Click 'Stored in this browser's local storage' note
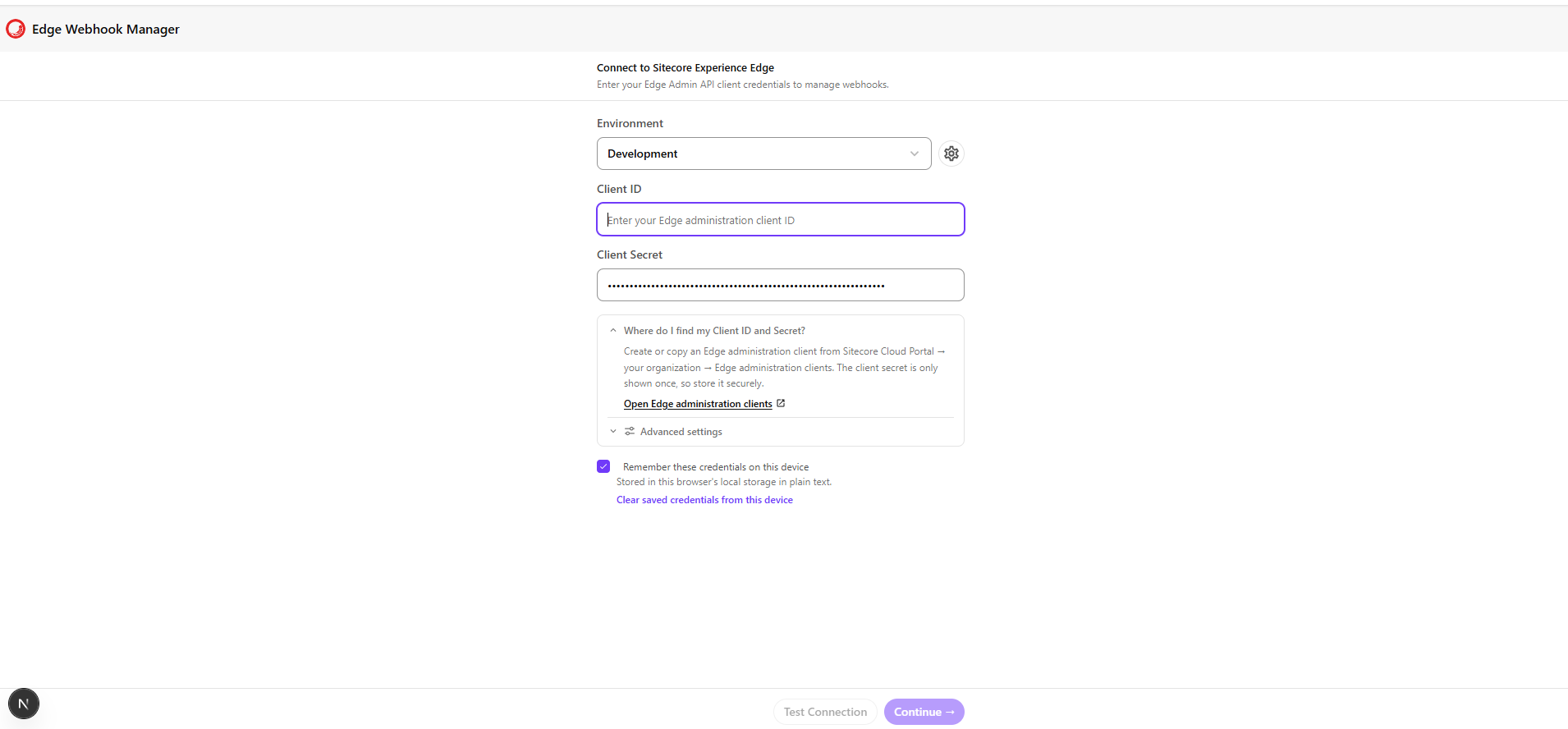The width and height of the screenshot is (1568, 729). click(x=724, y=482)
